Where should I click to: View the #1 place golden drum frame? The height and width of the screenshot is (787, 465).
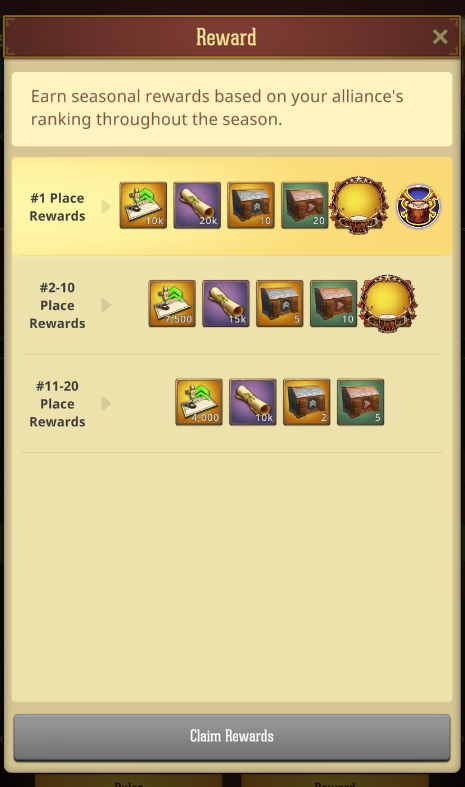coord(359,205)
